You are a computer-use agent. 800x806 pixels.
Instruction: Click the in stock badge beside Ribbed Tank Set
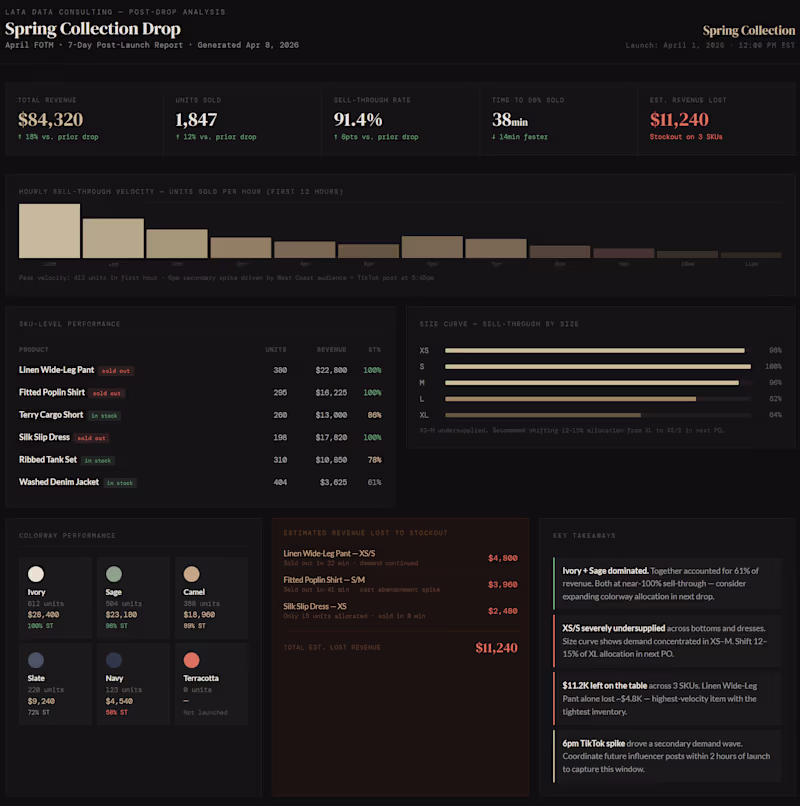tap(98, 461)
